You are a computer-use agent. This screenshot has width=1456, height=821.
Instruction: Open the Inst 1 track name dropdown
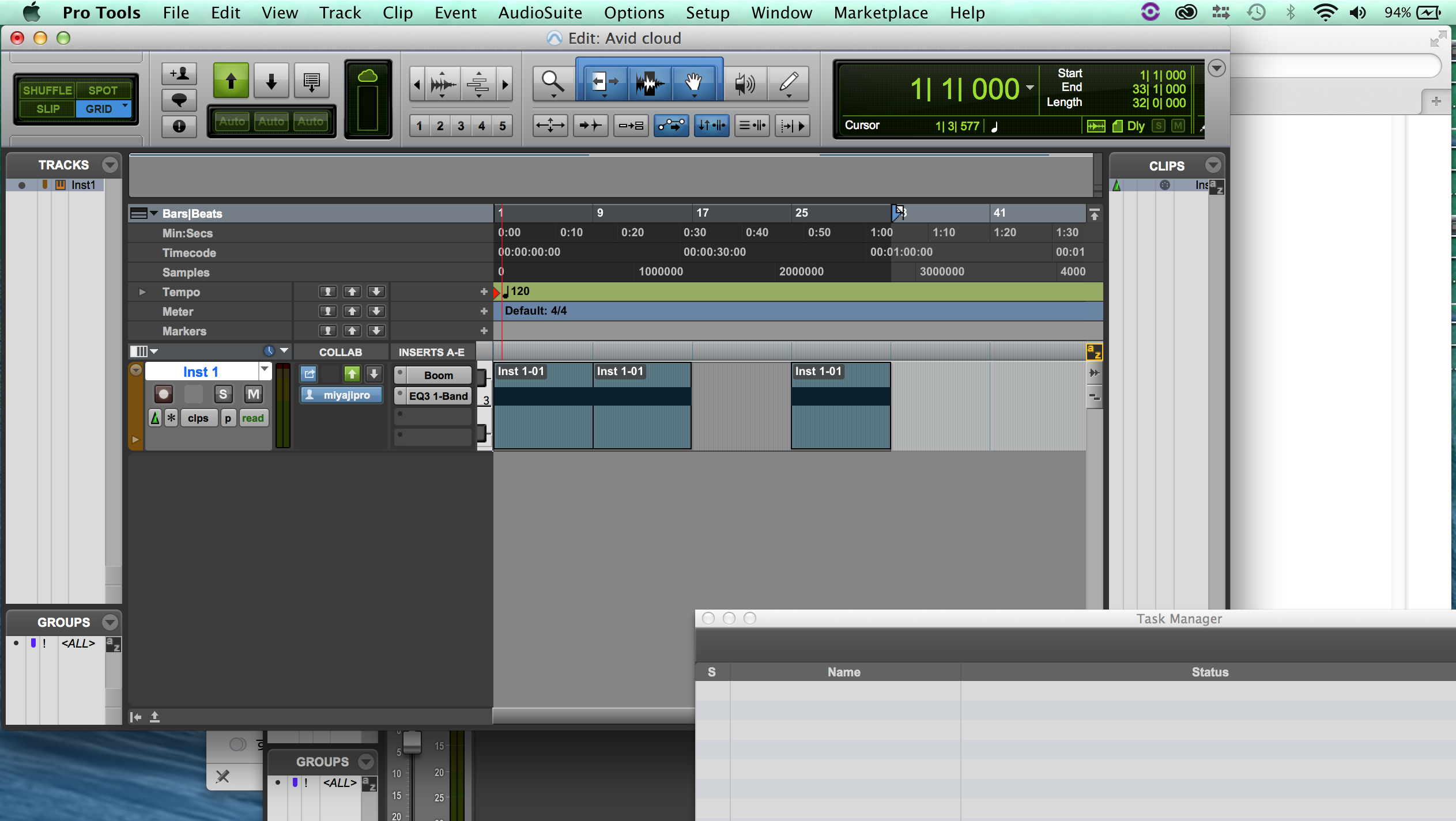point(265,370)
